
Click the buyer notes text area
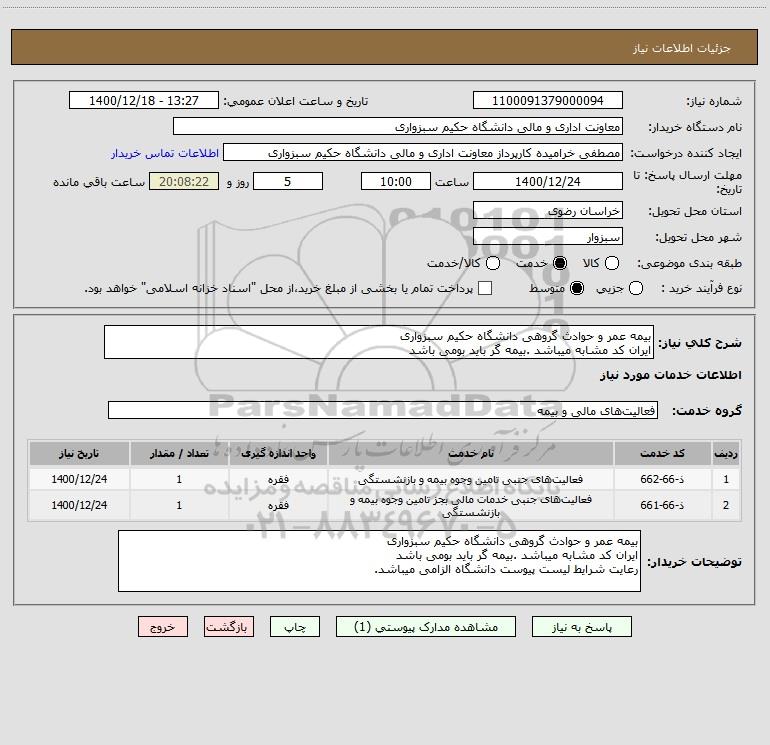pyautogui.click(x=379, y=561)
